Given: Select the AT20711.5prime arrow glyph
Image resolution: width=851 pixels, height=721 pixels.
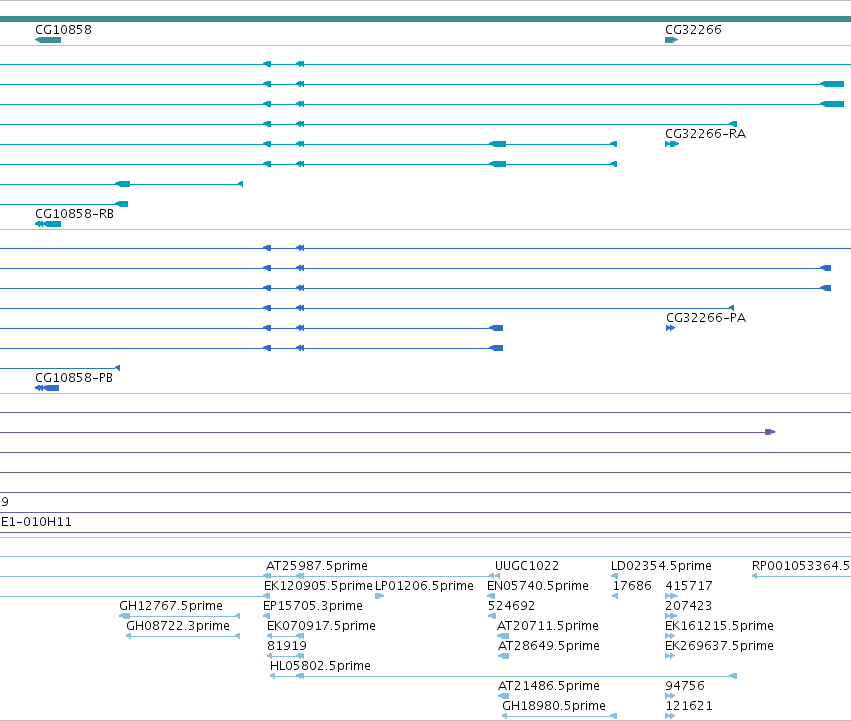Looking at the screenshot, I should click(x=503, y=636).
